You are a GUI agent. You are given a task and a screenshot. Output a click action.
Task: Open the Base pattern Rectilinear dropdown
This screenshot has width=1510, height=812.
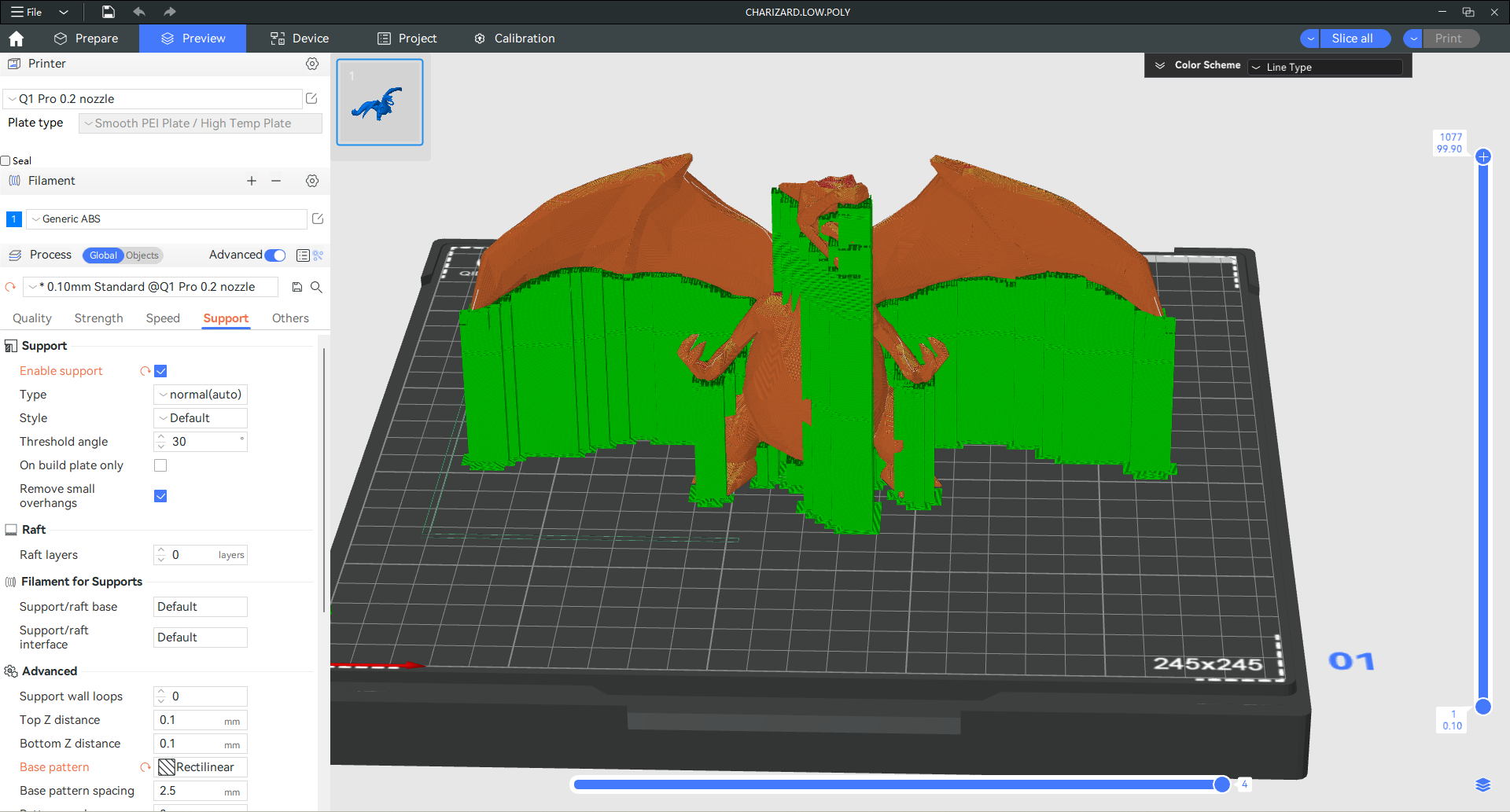tap(201, 767)
